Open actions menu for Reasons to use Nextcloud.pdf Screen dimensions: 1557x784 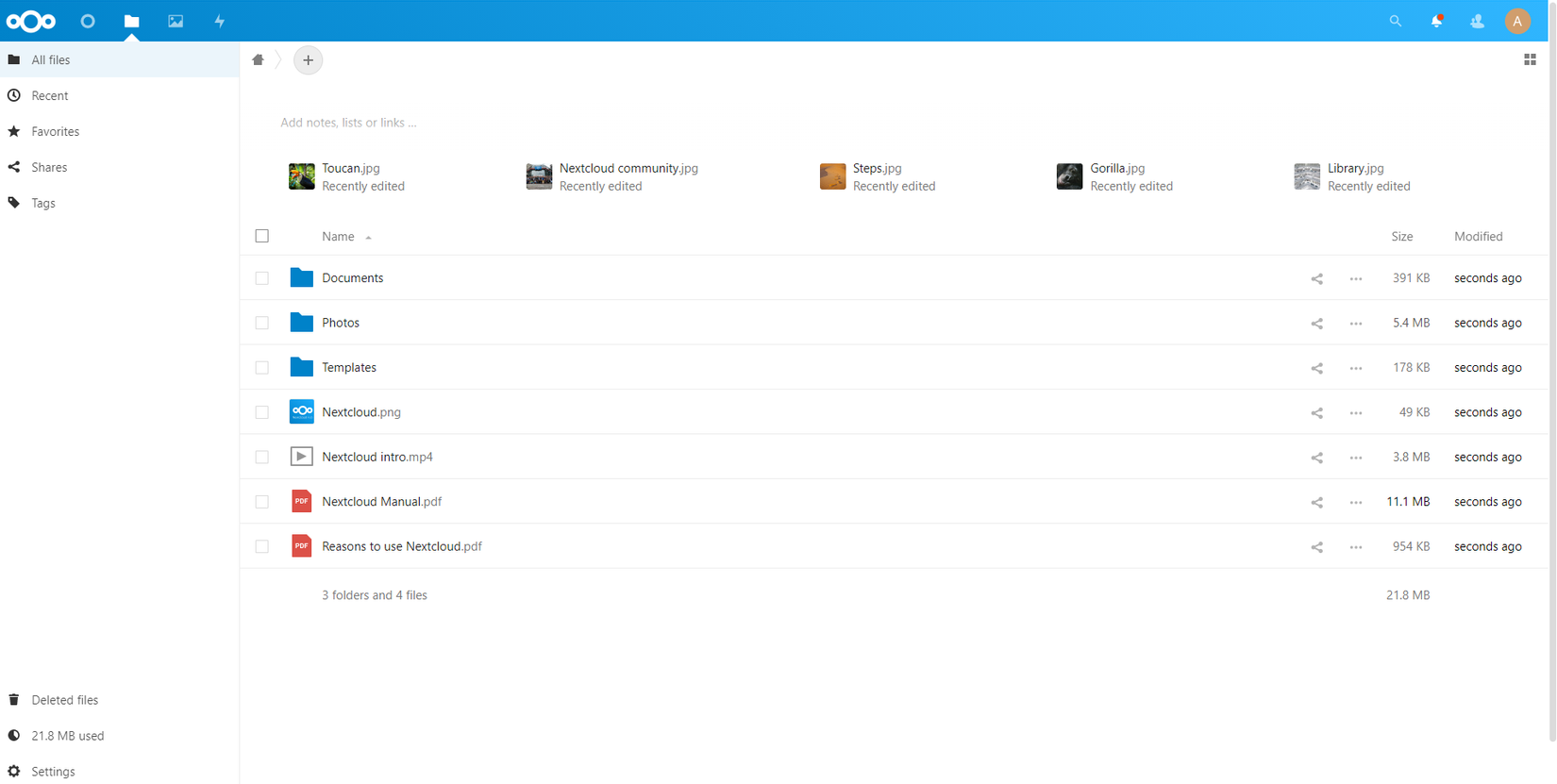[1356, 547]
